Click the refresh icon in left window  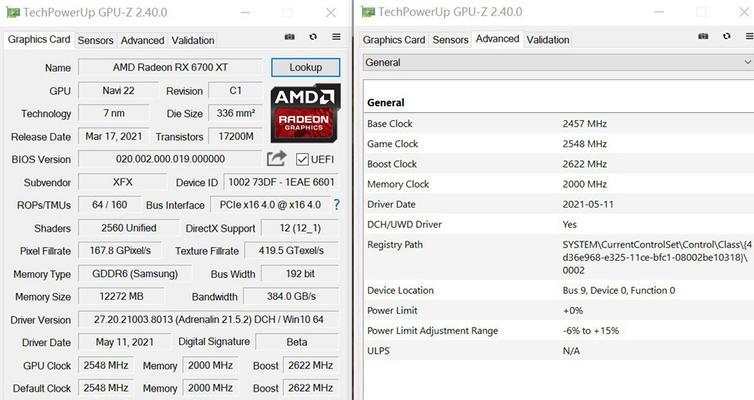coord(313,37)
